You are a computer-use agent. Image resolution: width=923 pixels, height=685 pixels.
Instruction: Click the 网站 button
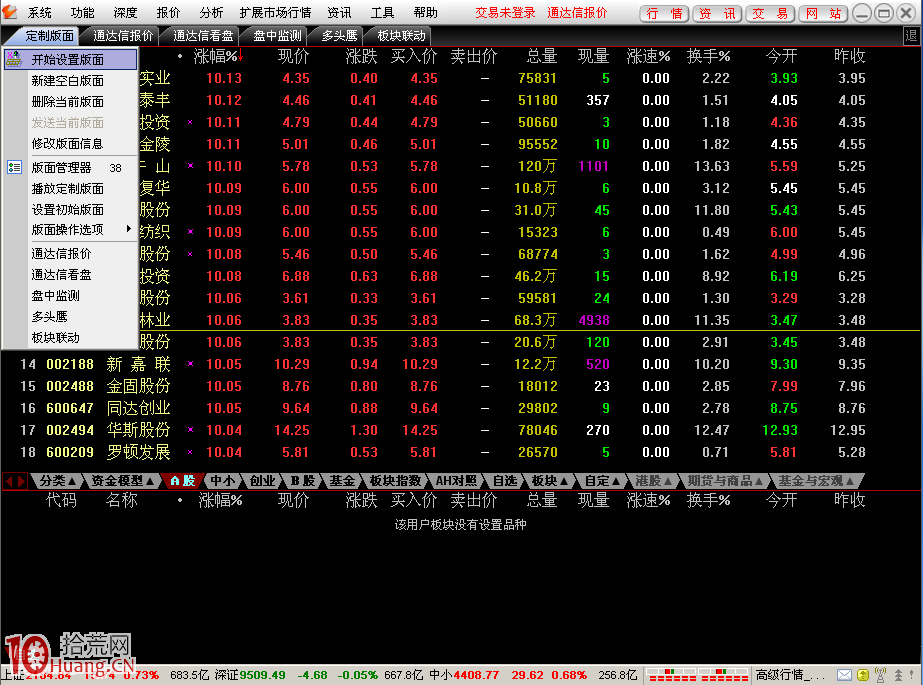click(823, 13)
